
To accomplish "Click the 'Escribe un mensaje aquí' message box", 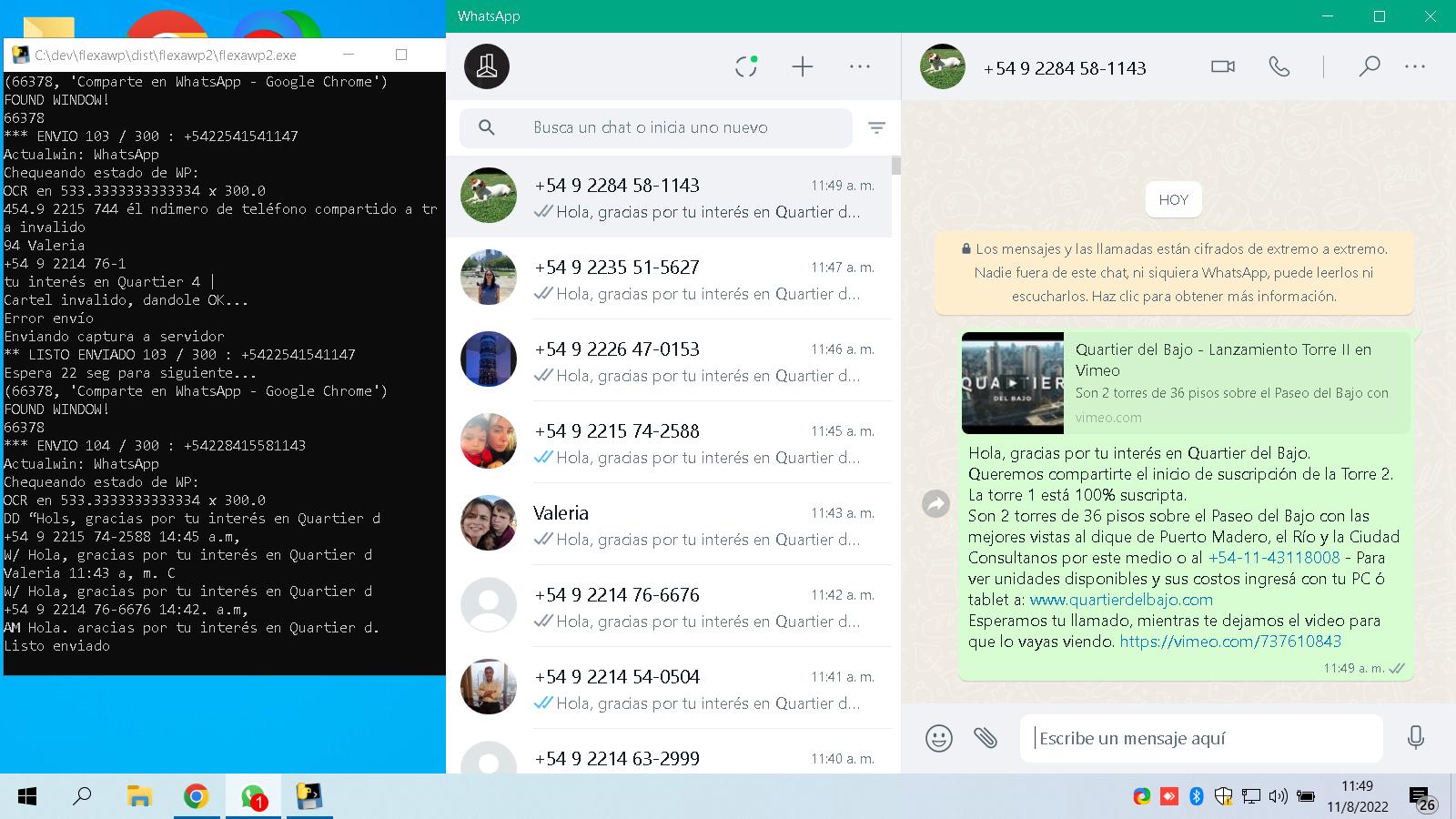I will click(x=1201, y=738).
